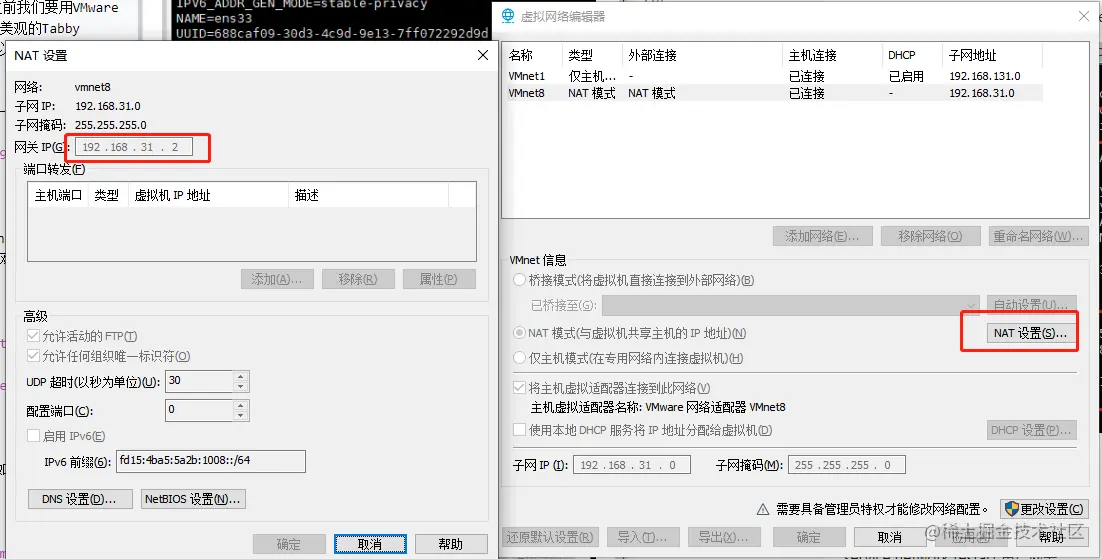Open DNS 设置(D)... in NAT dialog
The image size is (1102, 559).
click(80, 499)
